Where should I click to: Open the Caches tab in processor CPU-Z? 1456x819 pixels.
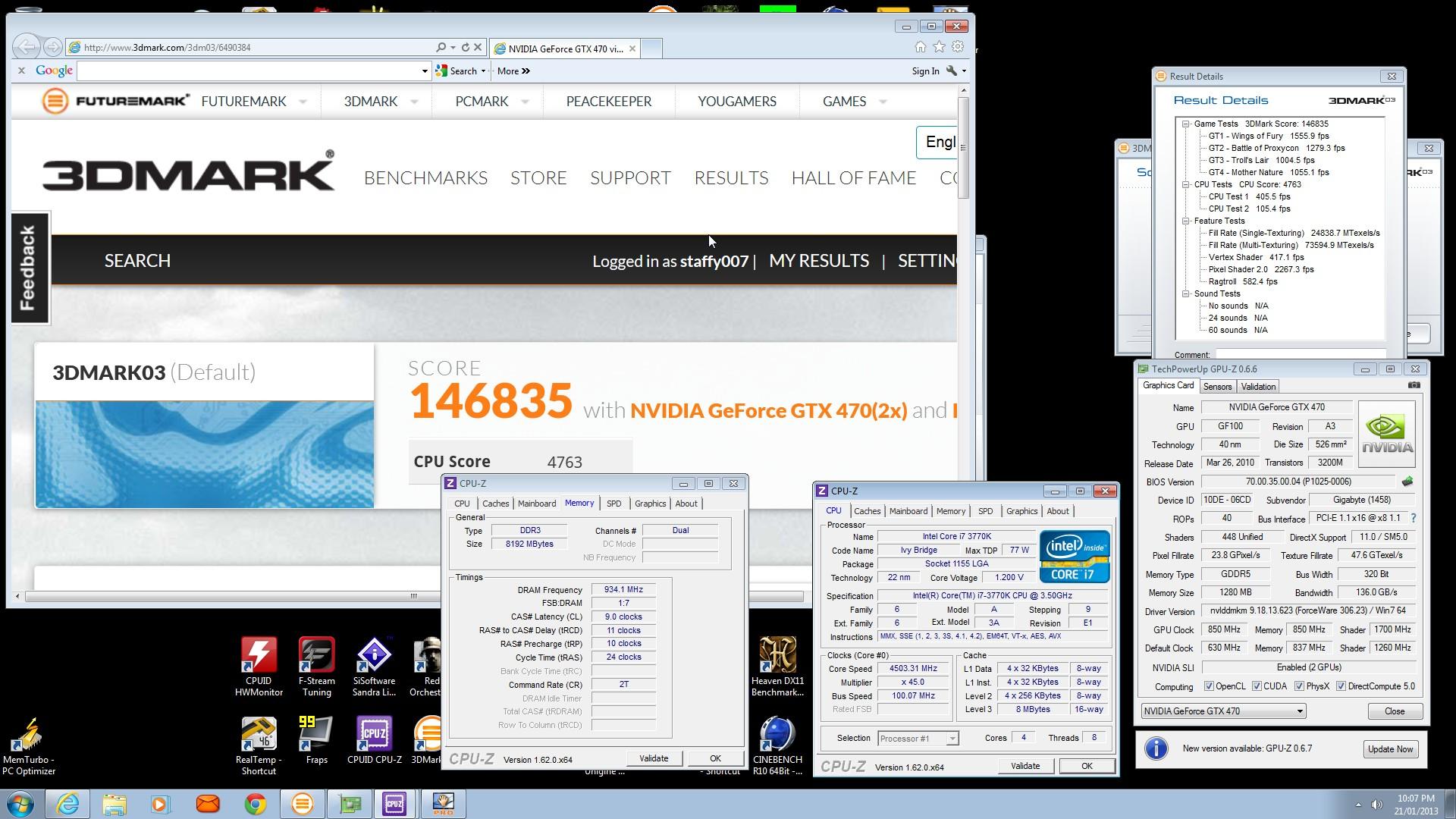tap(867, 511)
